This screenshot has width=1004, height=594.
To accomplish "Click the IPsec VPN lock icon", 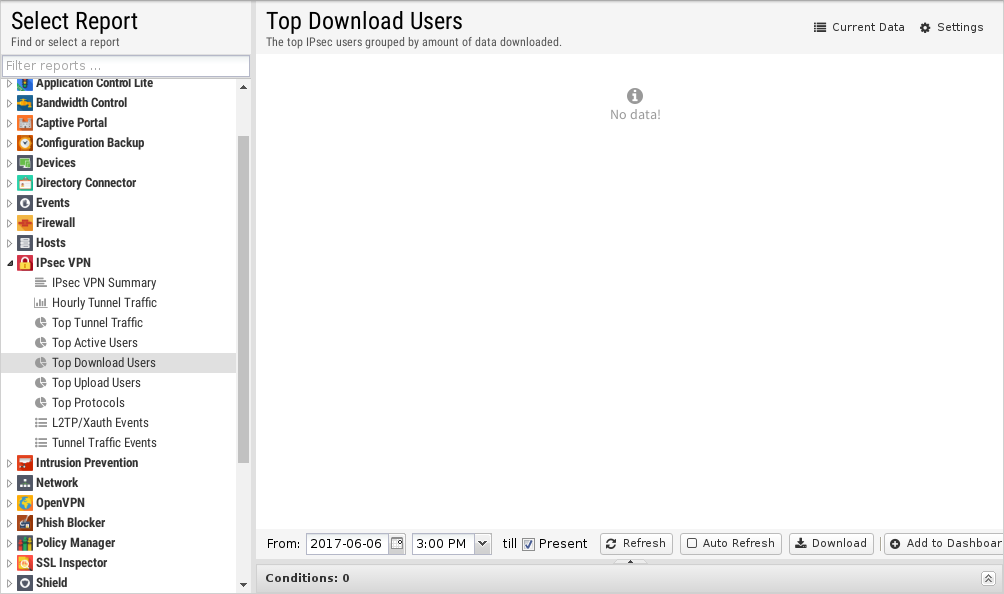I will (x=25, y=263).
